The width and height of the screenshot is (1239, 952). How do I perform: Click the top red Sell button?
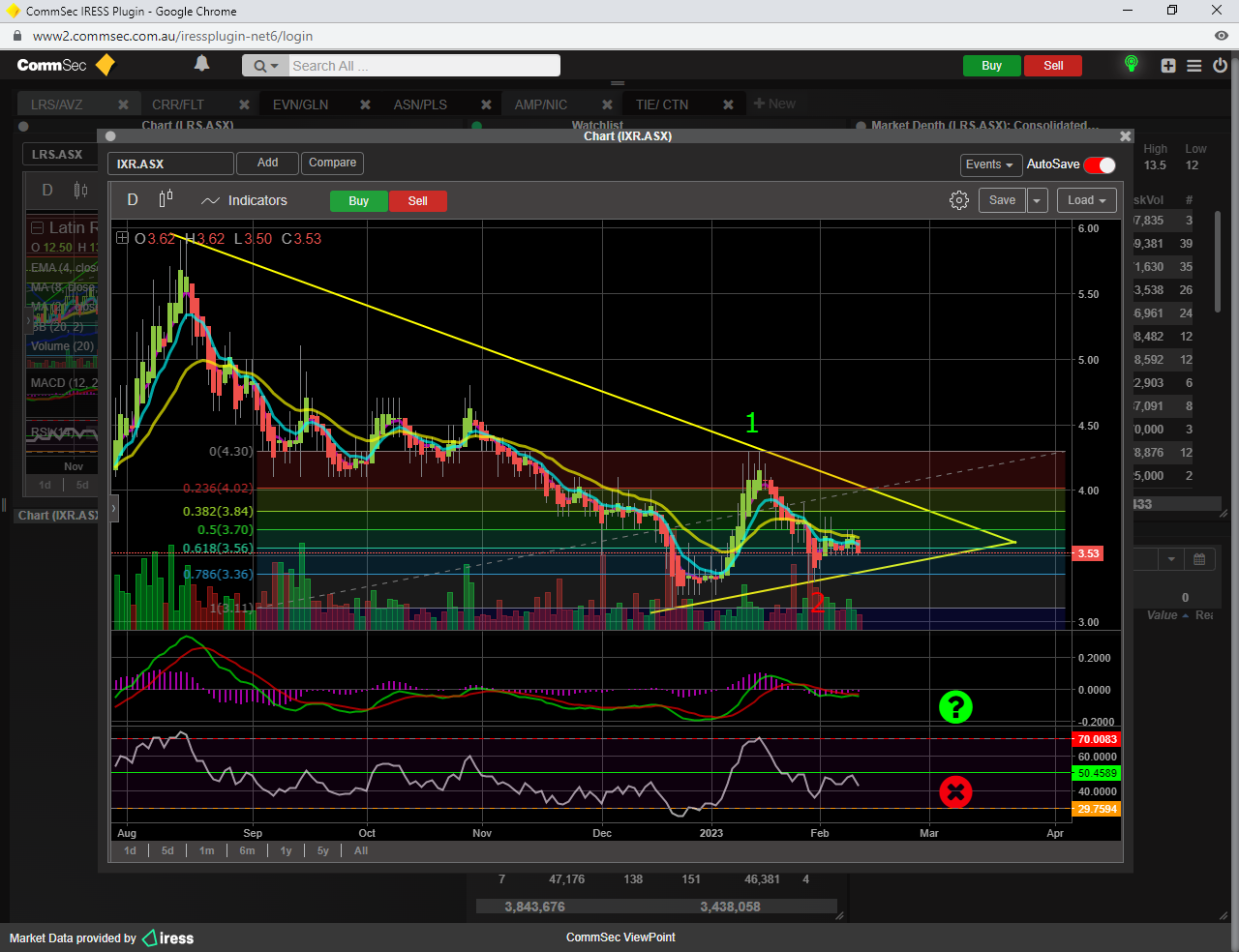1053,66
